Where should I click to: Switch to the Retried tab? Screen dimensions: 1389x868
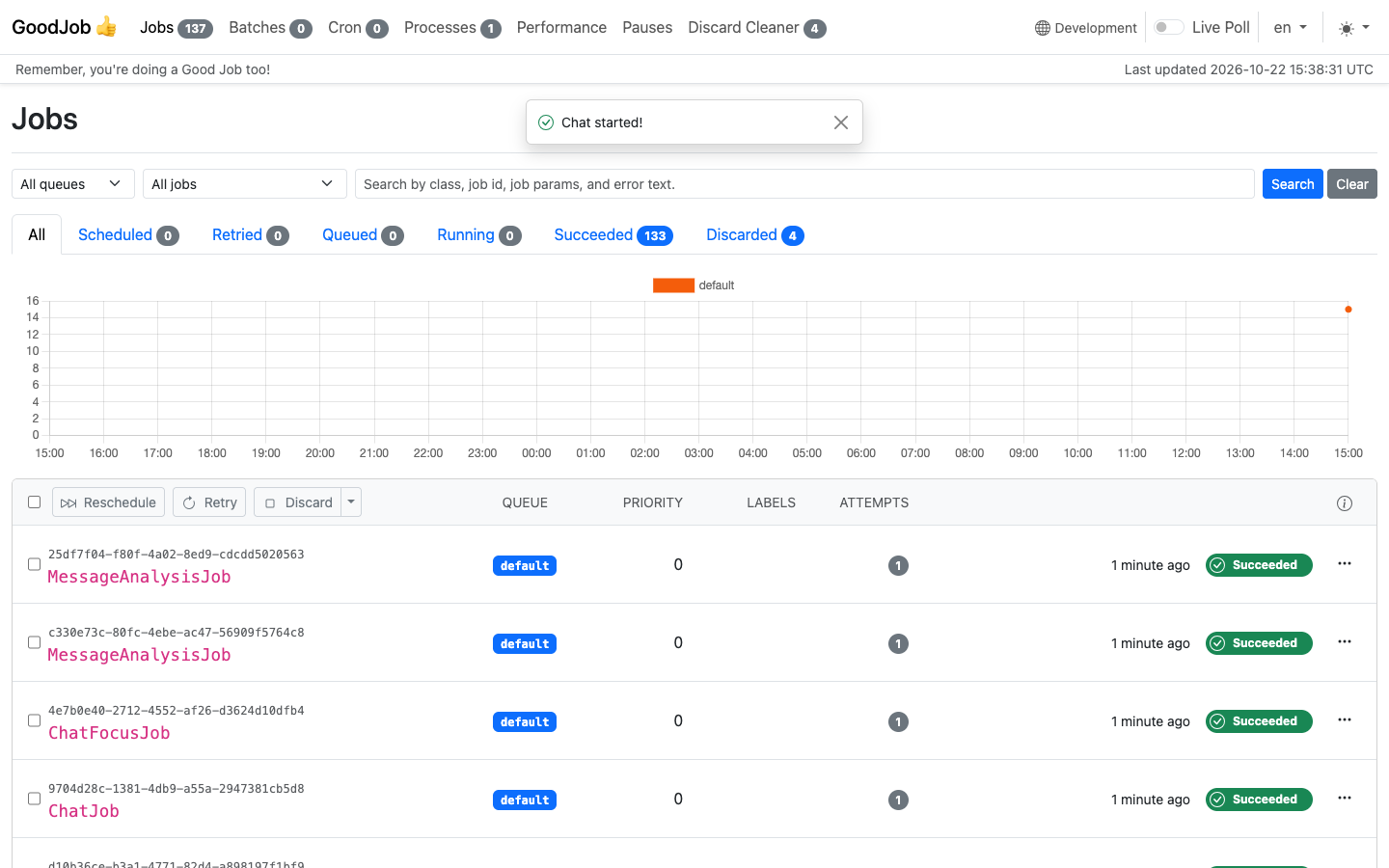(x=251, y=235)
